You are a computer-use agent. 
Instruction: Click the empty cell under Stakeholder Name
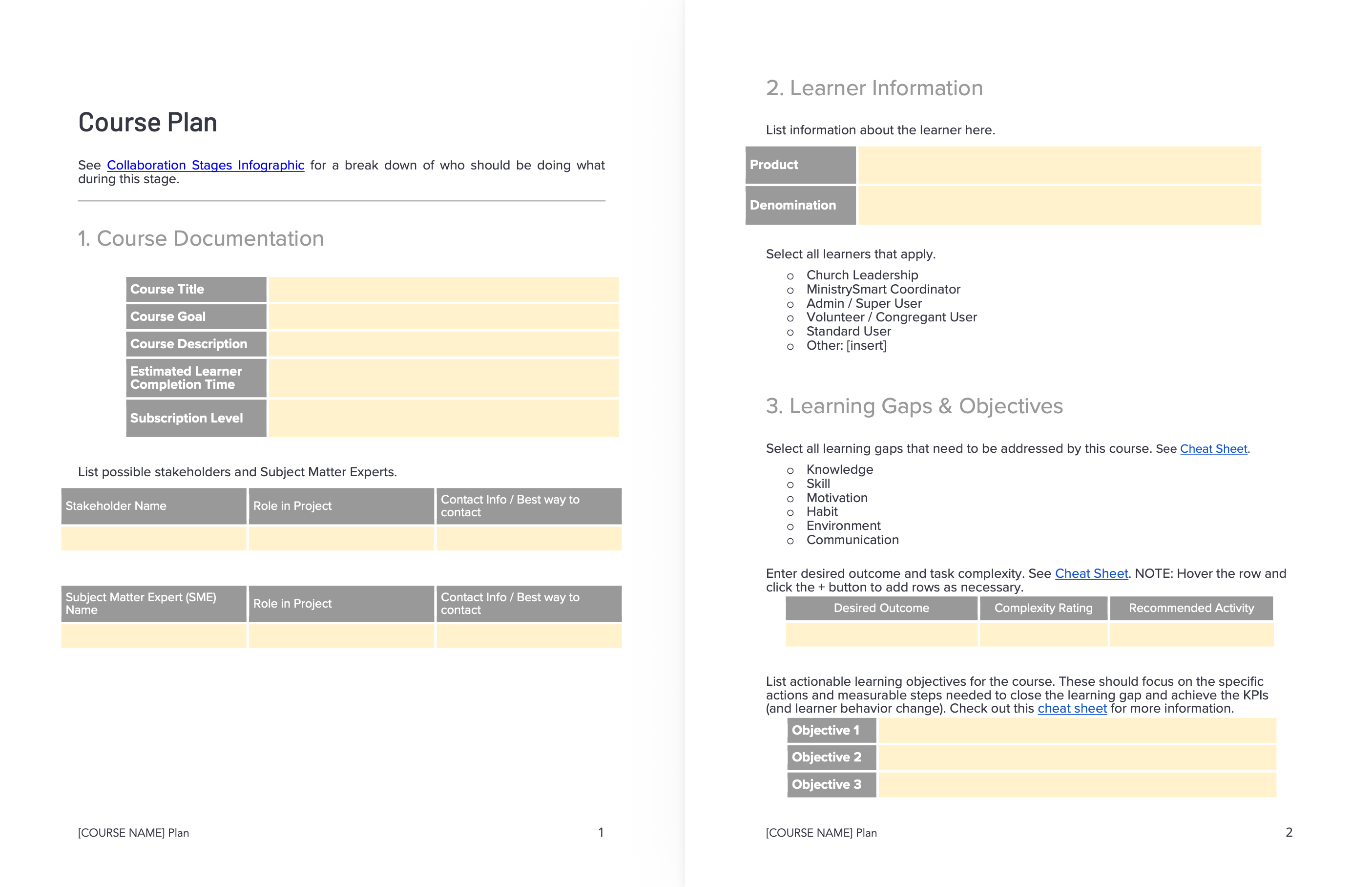click(x=154, y=539)
